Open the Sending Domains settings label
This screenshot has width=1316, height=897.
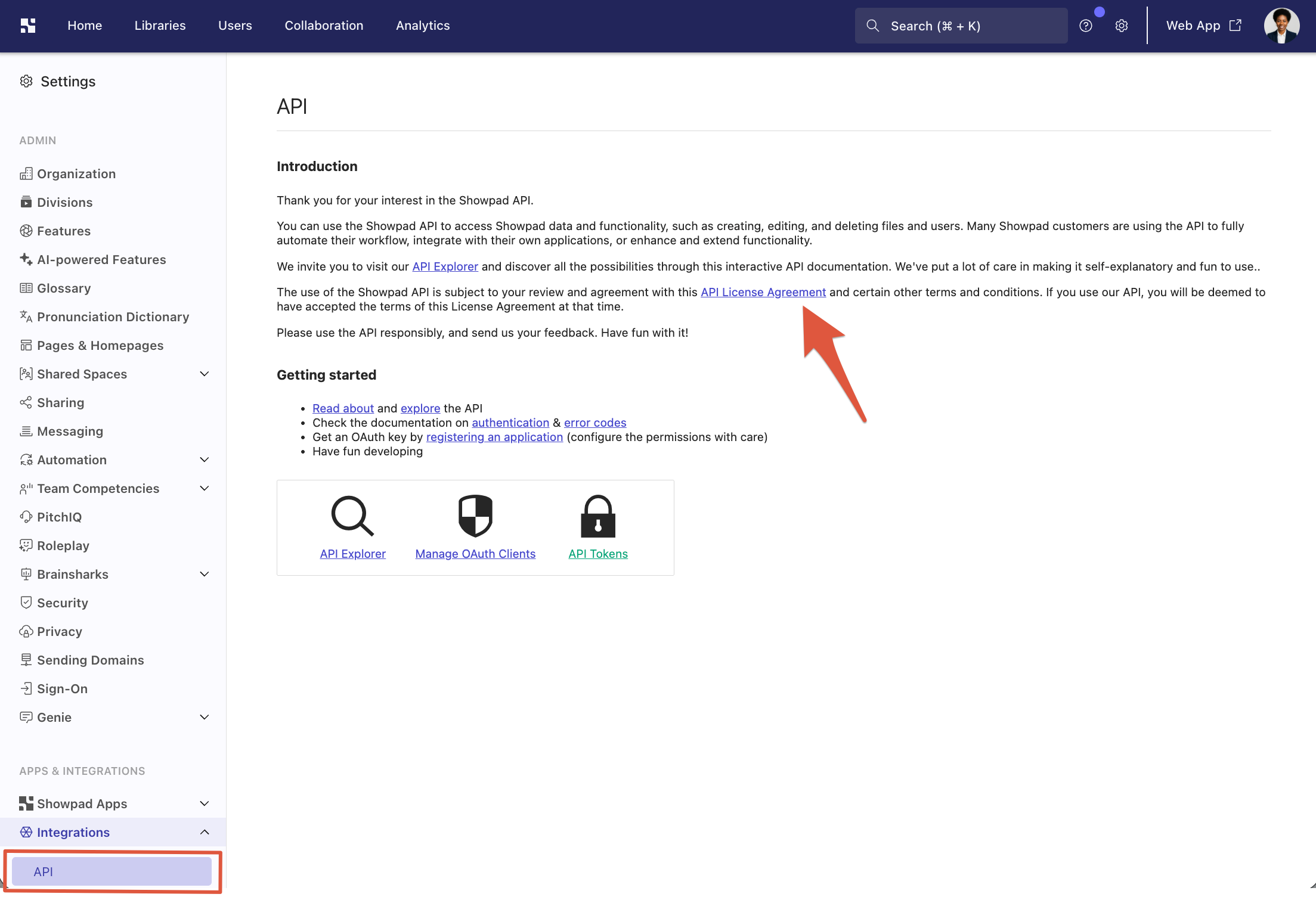coord(91,660)
